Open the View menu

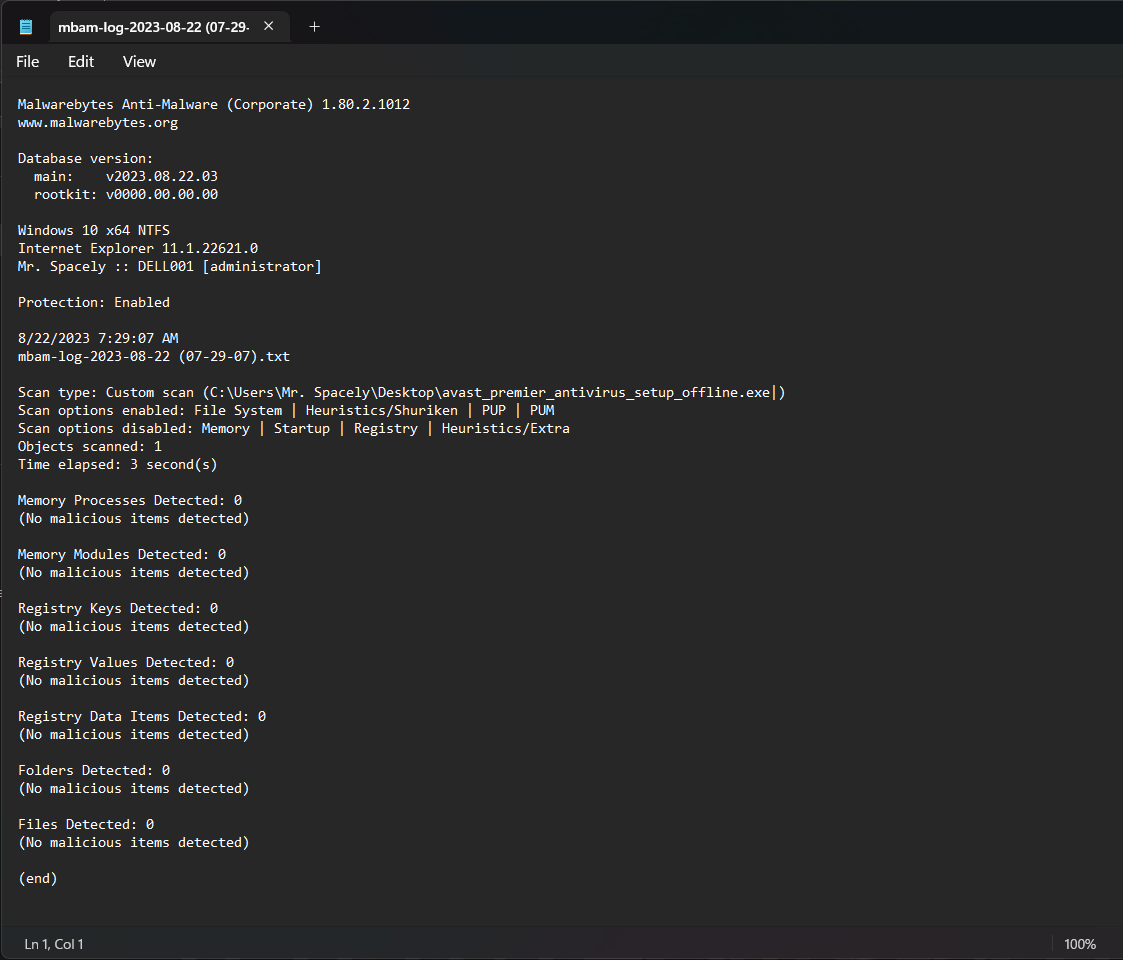[139, 62]
